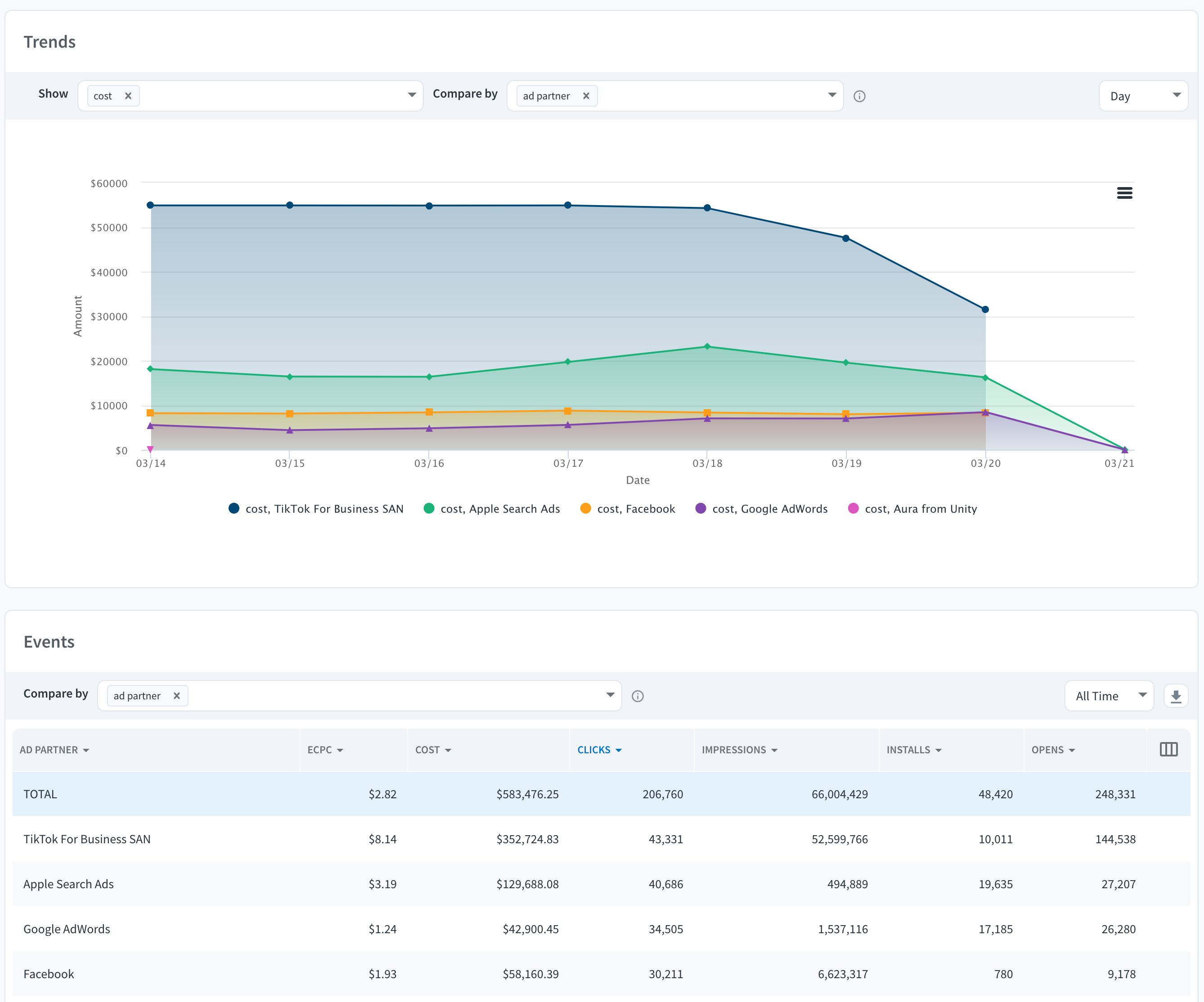The image size is (1204, 1002).
Task: Open the table column chooser icon
Action: (x=1168, y=749)
